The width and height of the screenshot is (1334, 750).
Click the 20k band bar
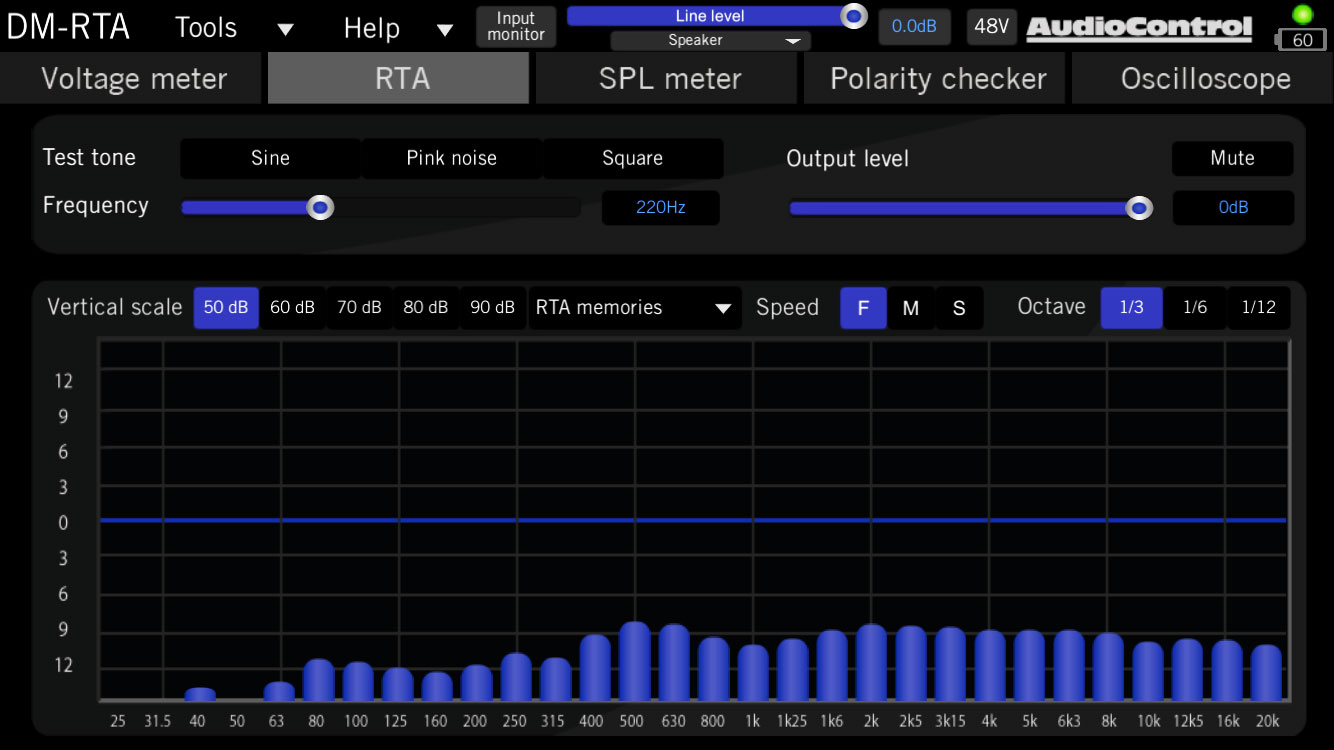tap(1266, 673)
